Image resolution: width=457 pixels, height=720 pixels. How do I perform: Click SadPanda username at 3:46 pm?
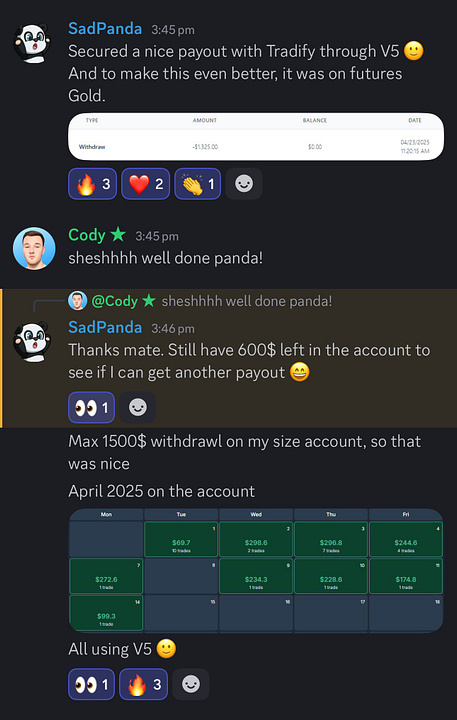pos(105,327)
